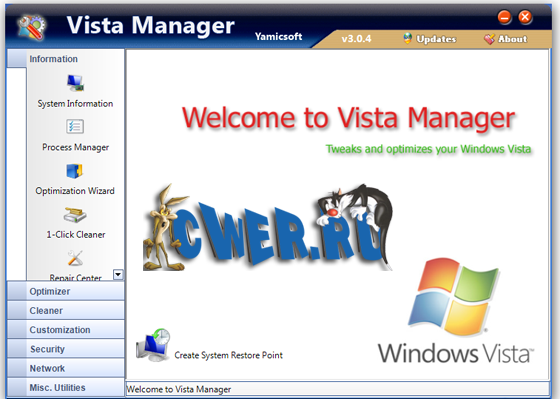Collapse the Information section header
The width and height of the screenshot is (560, 399).
66,59
